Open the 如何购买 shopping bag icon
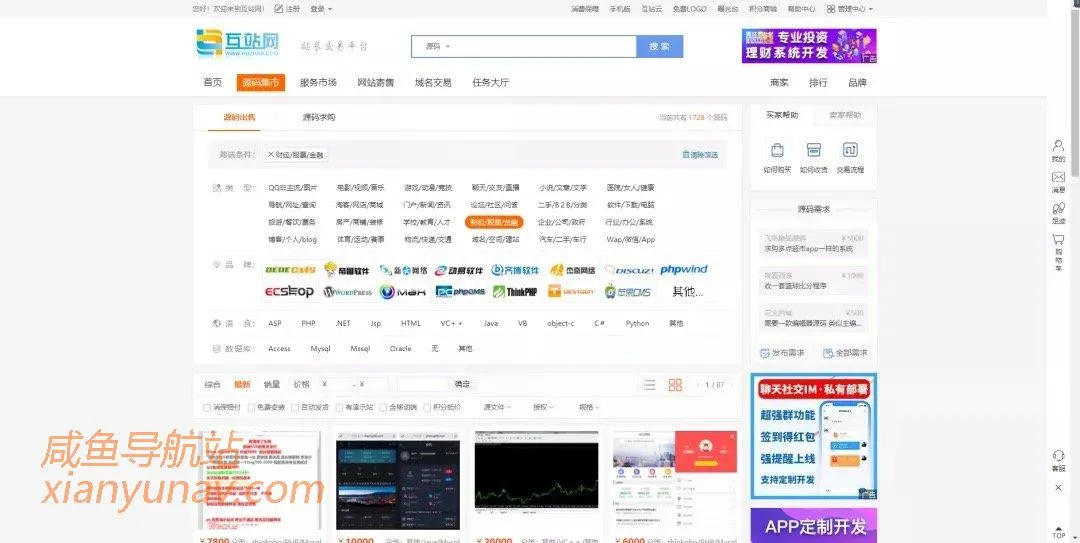The image size is (1080, 543). 777,150
